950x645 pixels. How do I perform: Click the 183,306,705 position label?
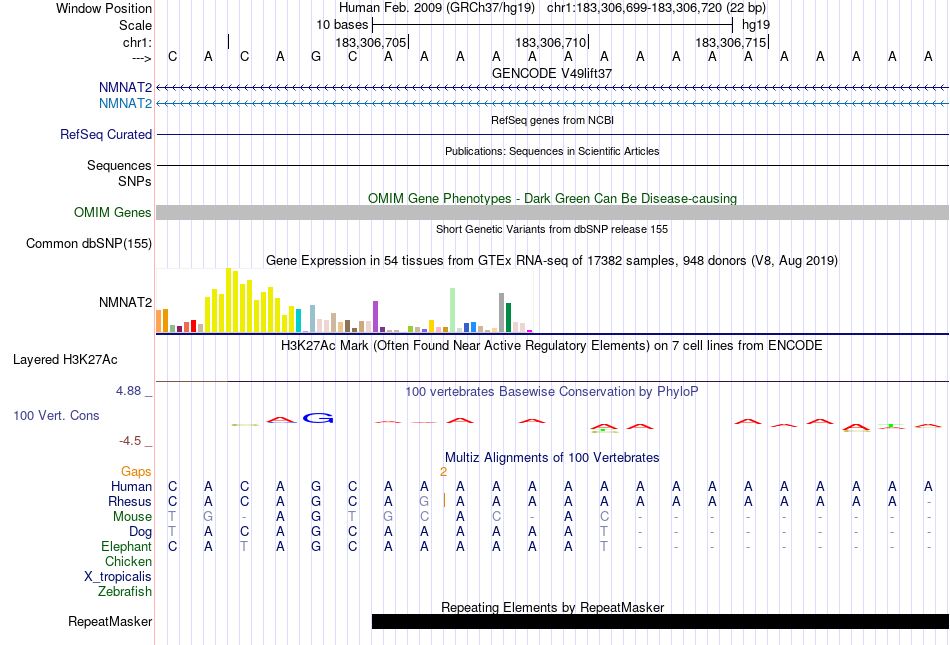[x=371, y=42]
